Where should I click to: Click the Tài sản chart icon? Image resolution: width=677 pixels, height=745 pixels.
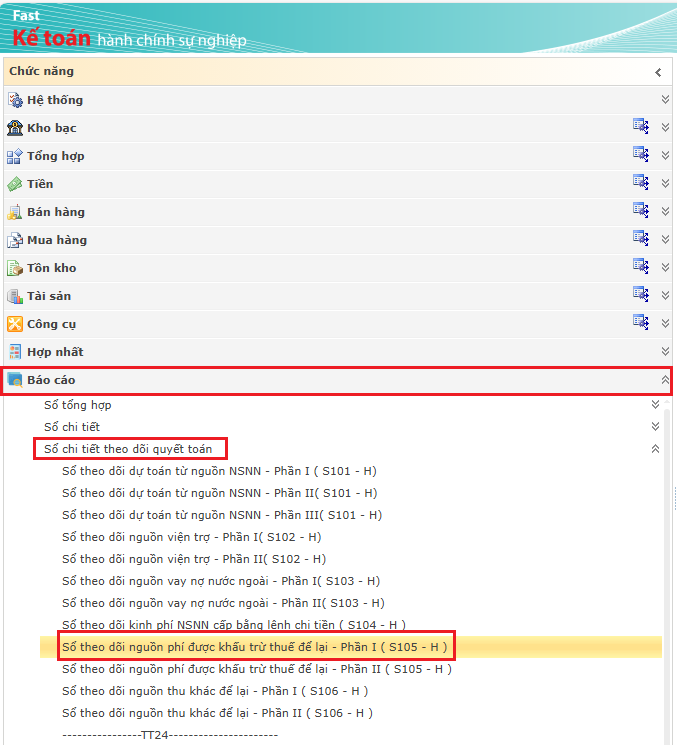(15, 296)
